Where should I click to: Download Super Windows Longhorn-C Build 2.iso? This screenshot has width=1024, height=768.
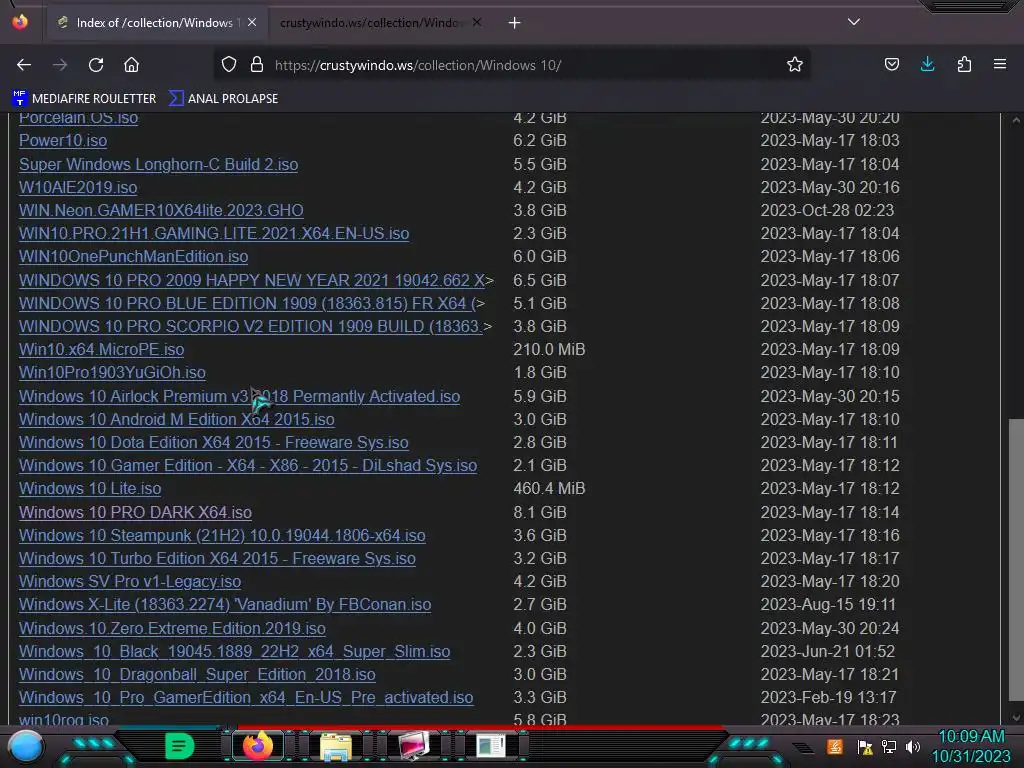click(x=159, y=164)
